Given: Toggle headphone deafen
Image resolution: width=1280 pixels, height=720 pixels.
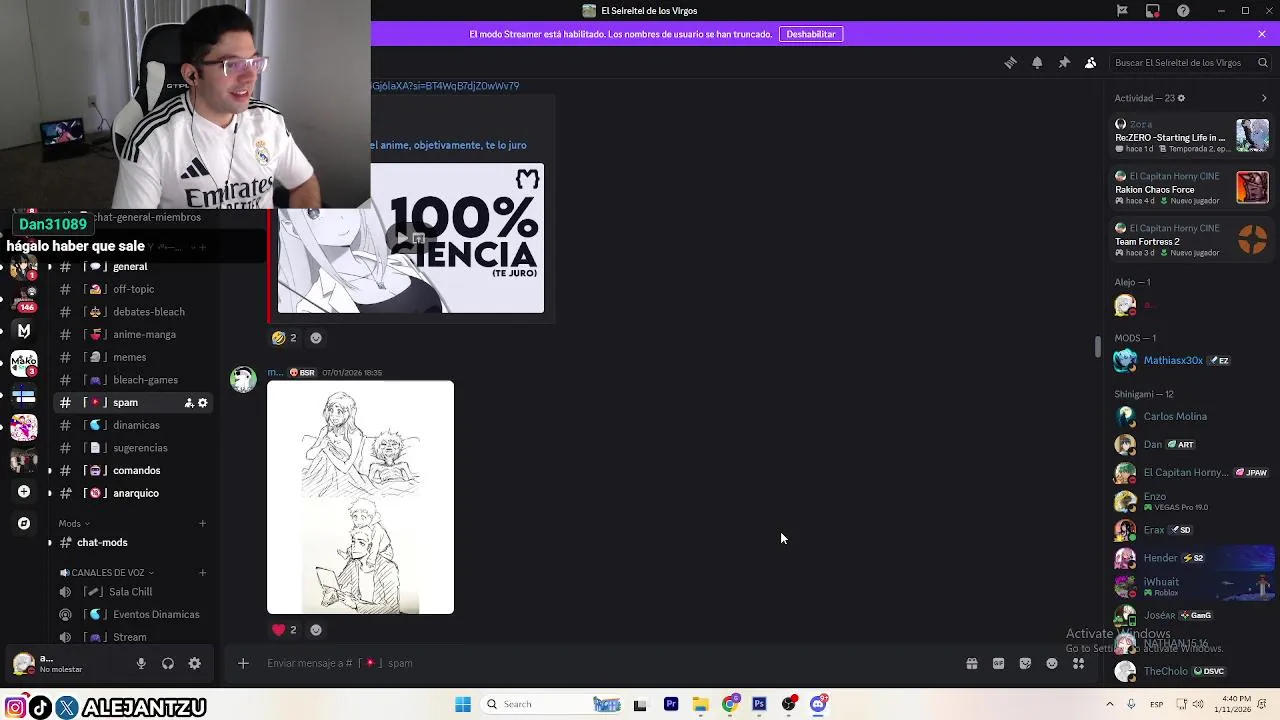Looking at the screenshot, I should [x=168, y=663].
